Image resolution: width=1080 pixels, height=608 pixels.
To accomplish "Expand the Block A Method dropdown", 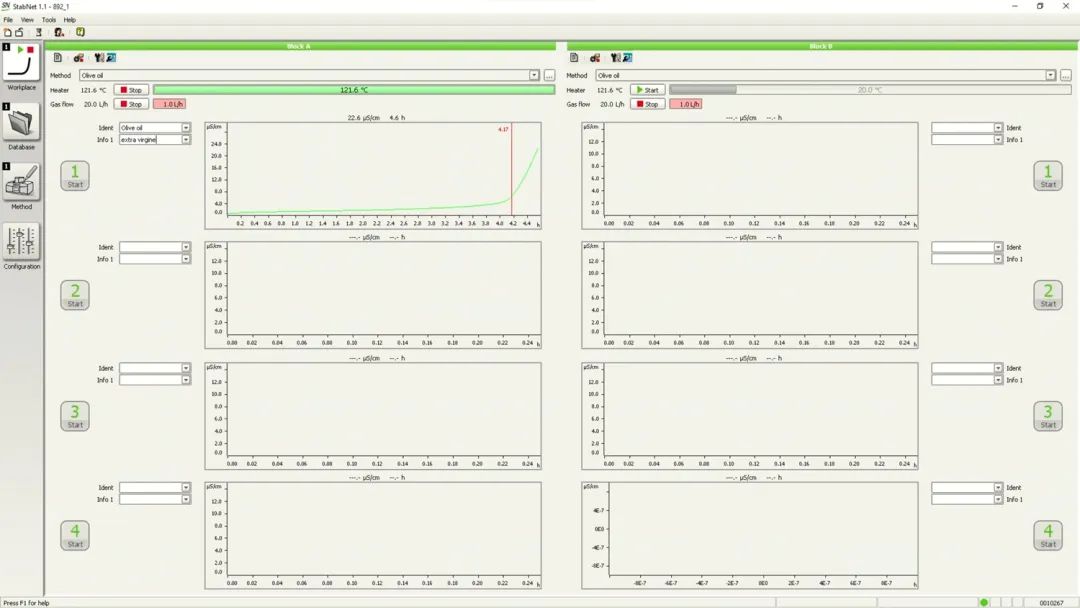I will point(534,75).
